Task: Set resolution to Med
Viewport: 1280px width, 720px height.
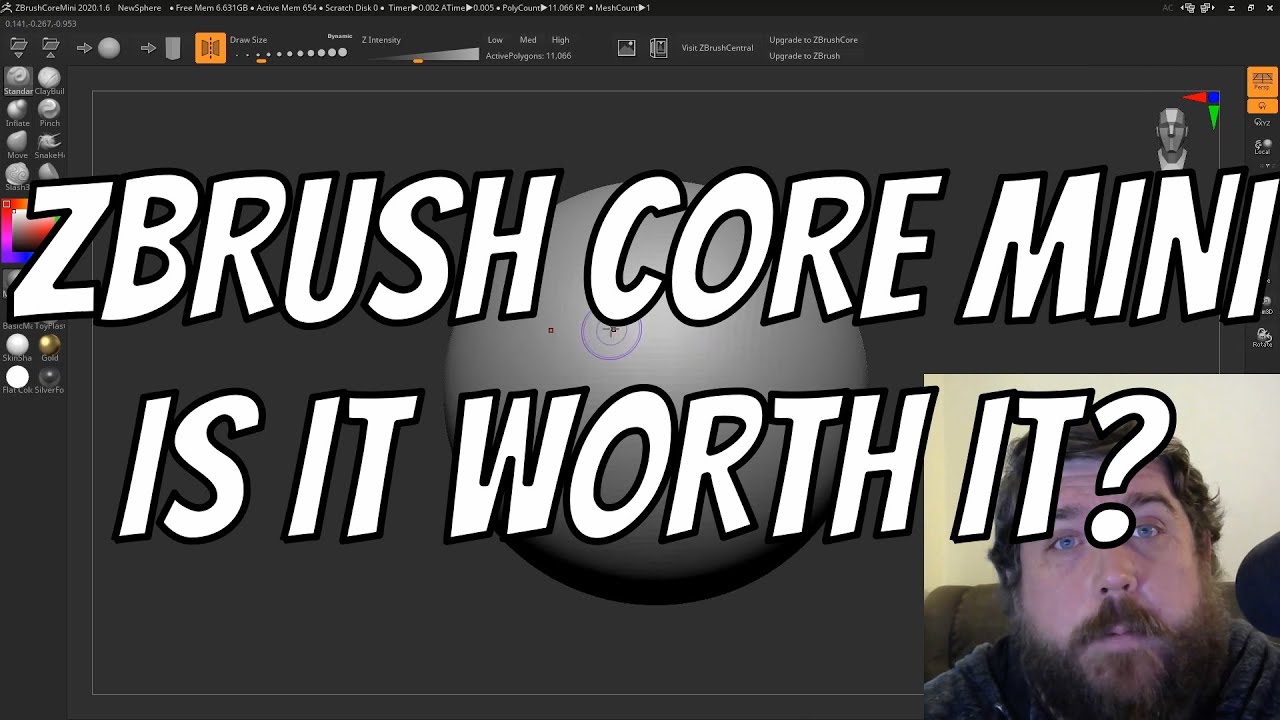Action: tap(528, 40)
